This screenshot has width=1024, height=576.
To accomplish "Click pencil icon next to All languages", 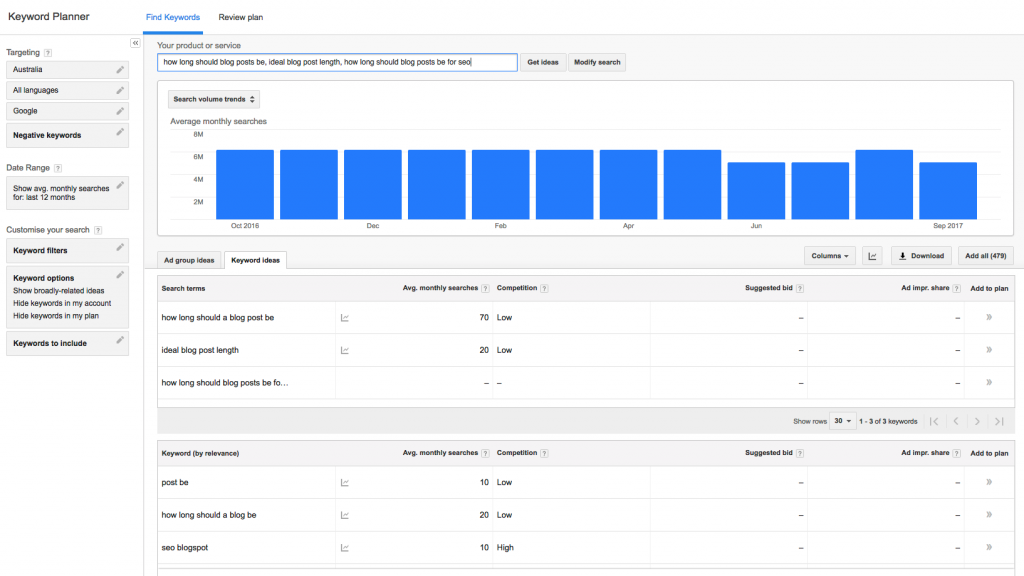I will (x=120, y=91).
